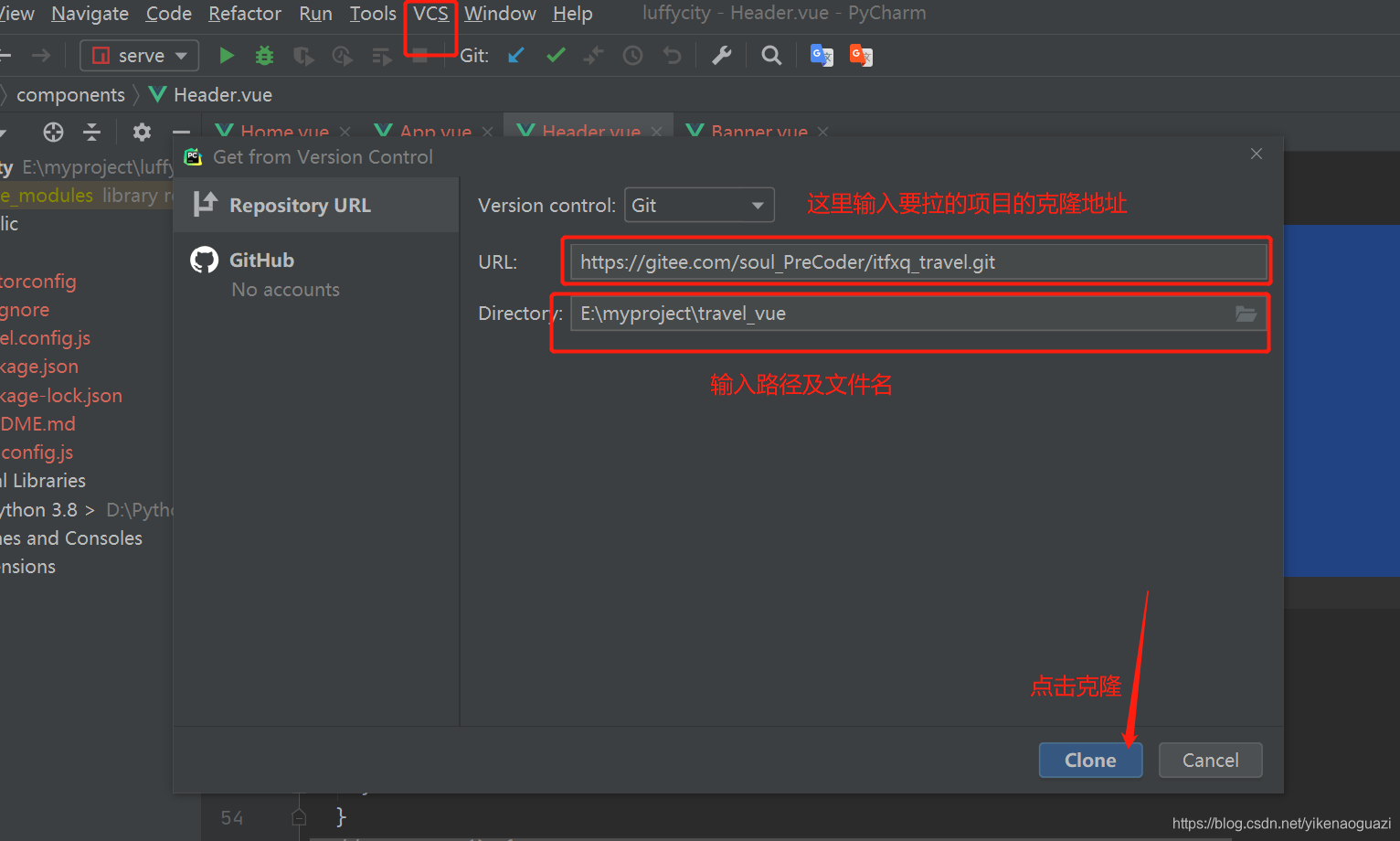The height and width of the screenshot is (841, 1400).
Task: Close the Banner.vue tab
Action: 823,133
